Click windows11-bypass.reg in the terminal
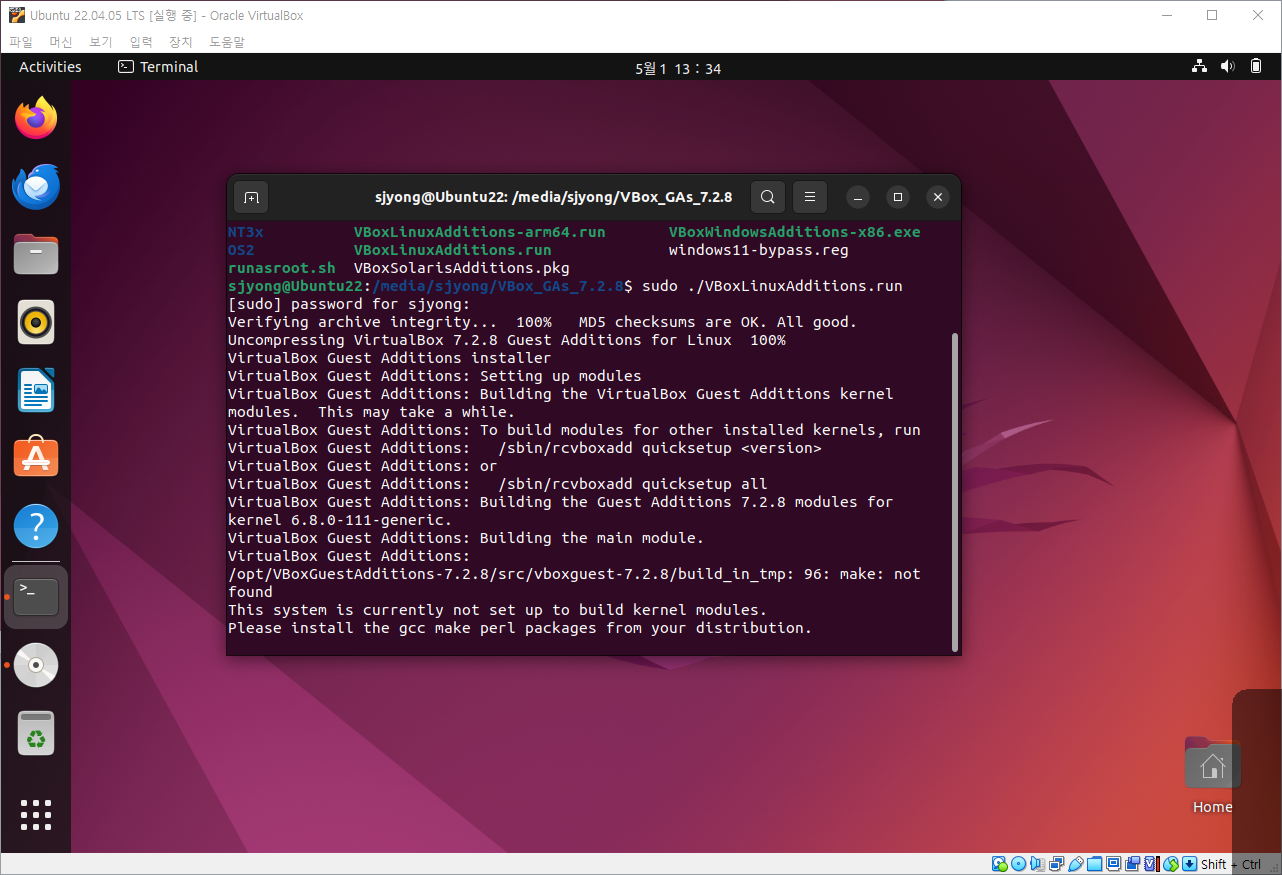Screen dimensions: 1282x875 [759, 250]
